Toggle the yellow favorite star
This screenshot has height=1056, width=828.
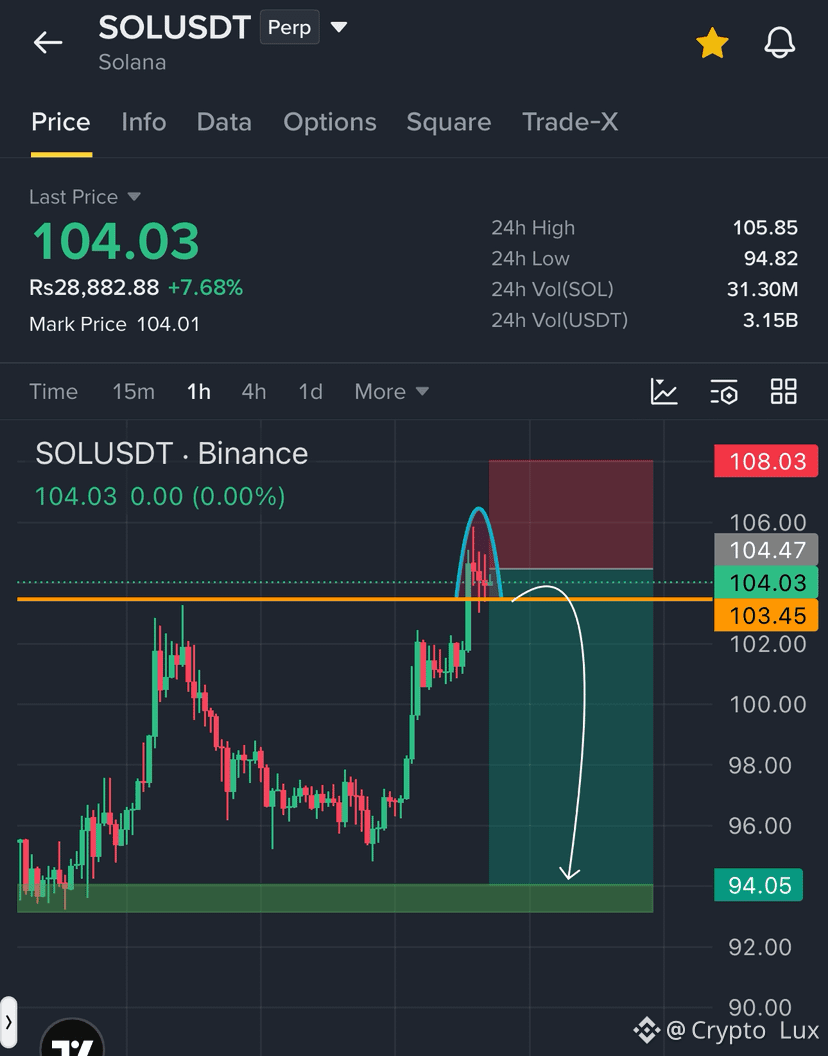(x=712, y=43)
